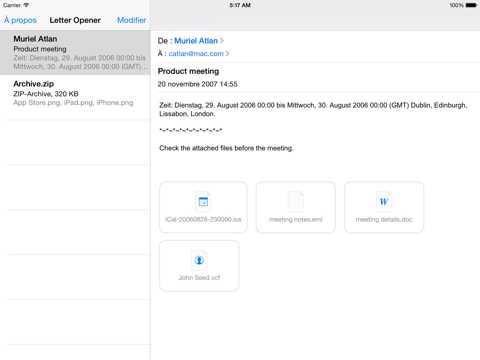
Task: Open the John Seed.vcf contact icon
Action: pyautogui.click(x=199, y=260)
